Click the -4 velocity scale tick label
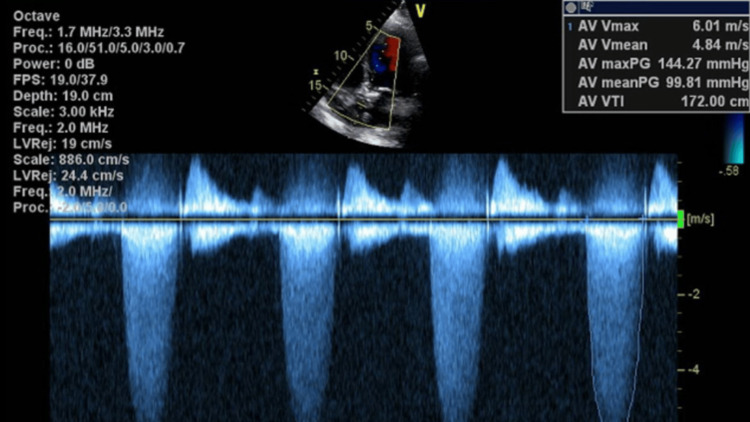 pos(694,369)
